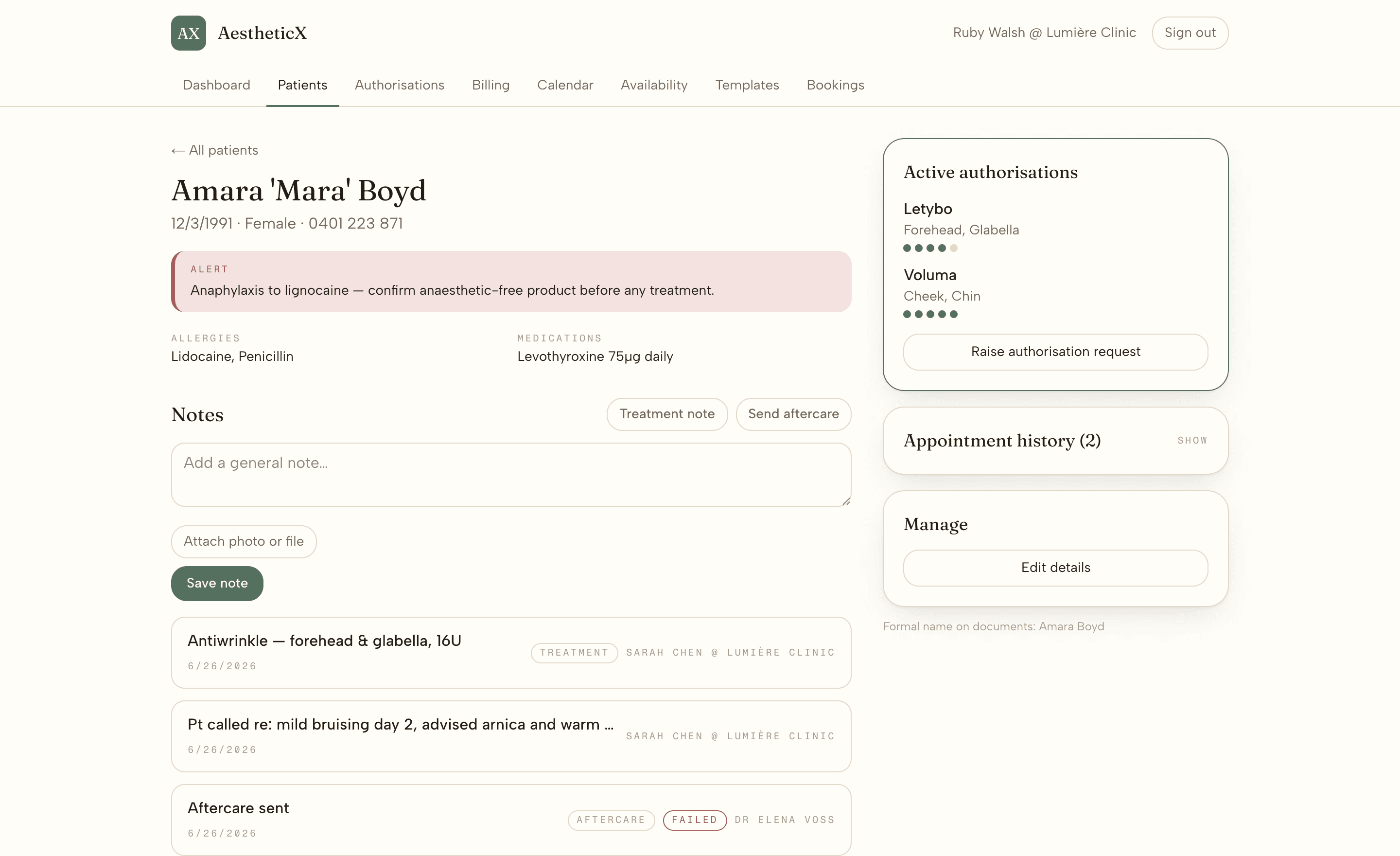This screenshot has width=1400, height=856.
Task: Open the Templates tab
Action: (747, 85)
